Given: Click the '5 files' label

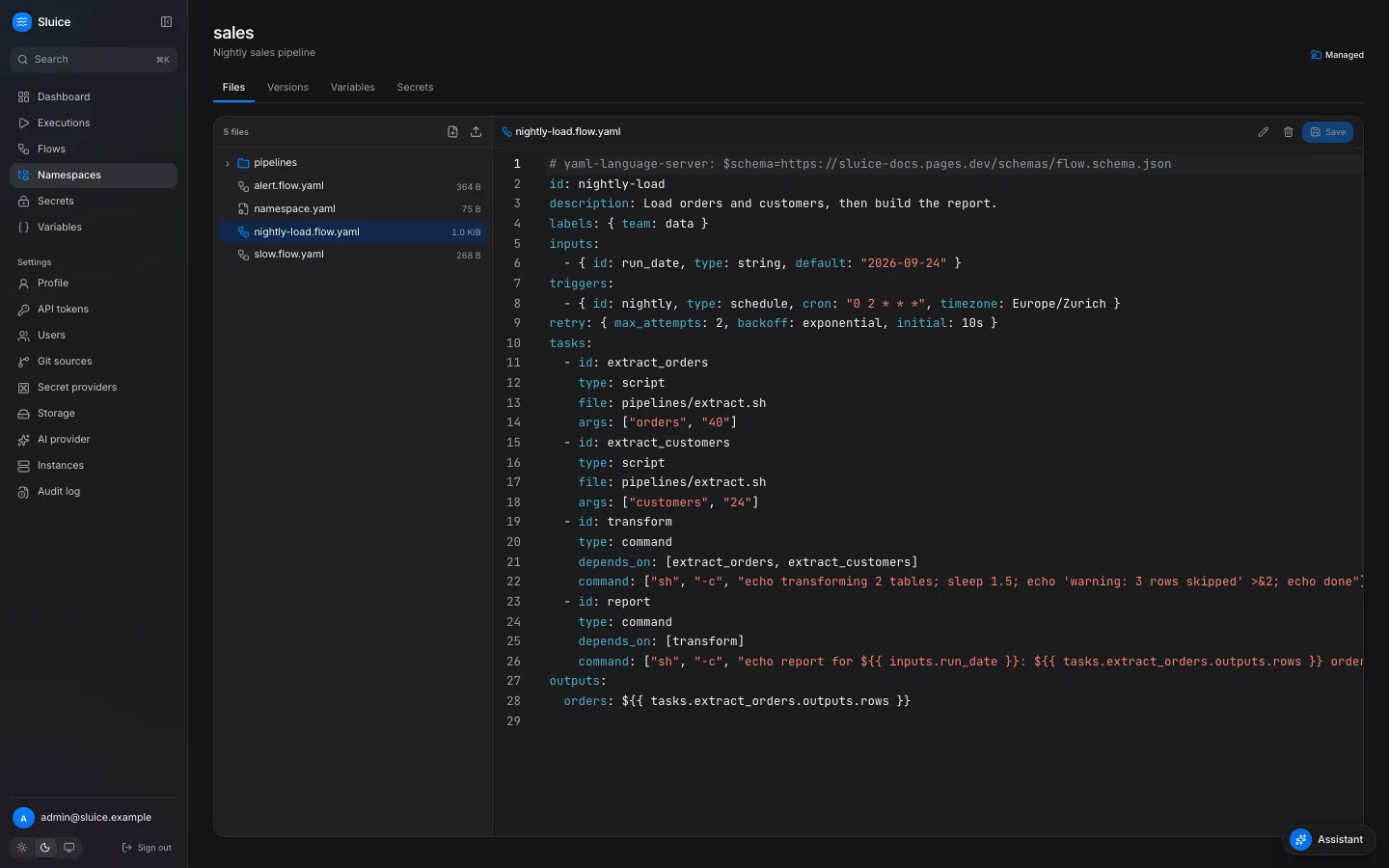Looking at the screenshot, I should pos(236,132).
